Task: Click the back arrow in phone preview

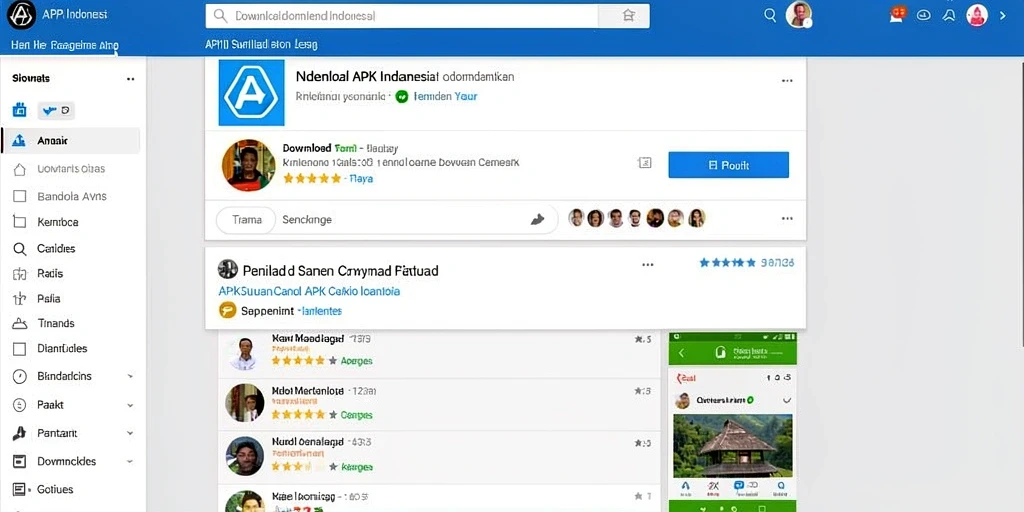Action: (681, 353)
